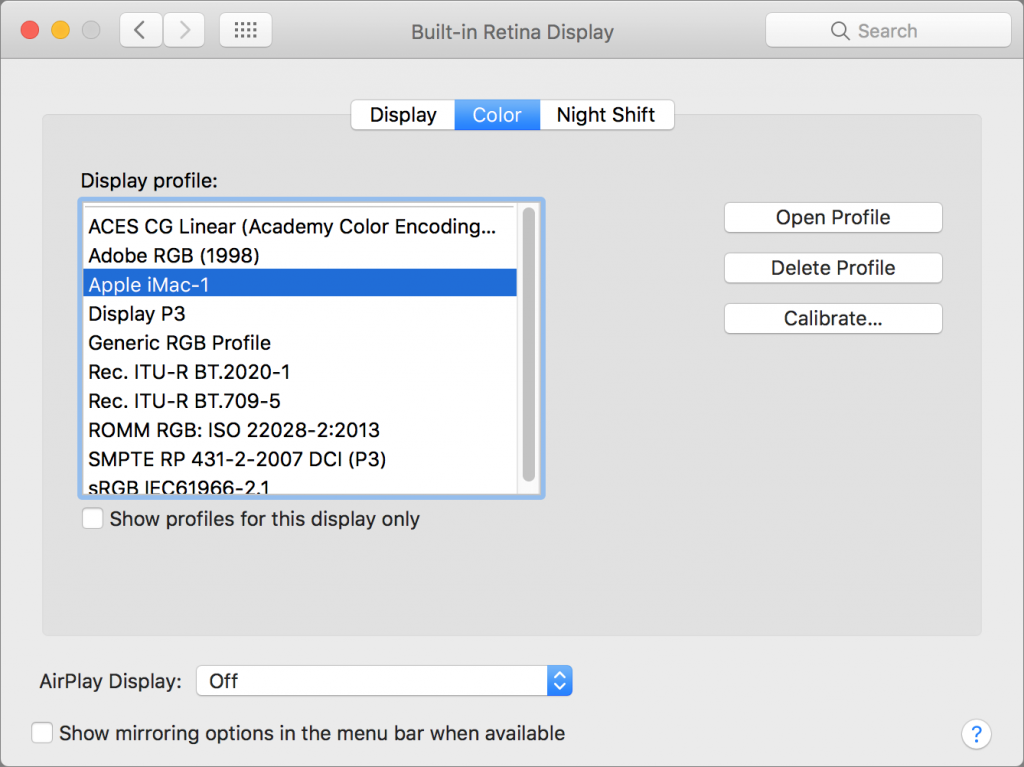Click the forward navigation arrow
The width and height of the screenshot is (1024, 767).
pos(184,30)
